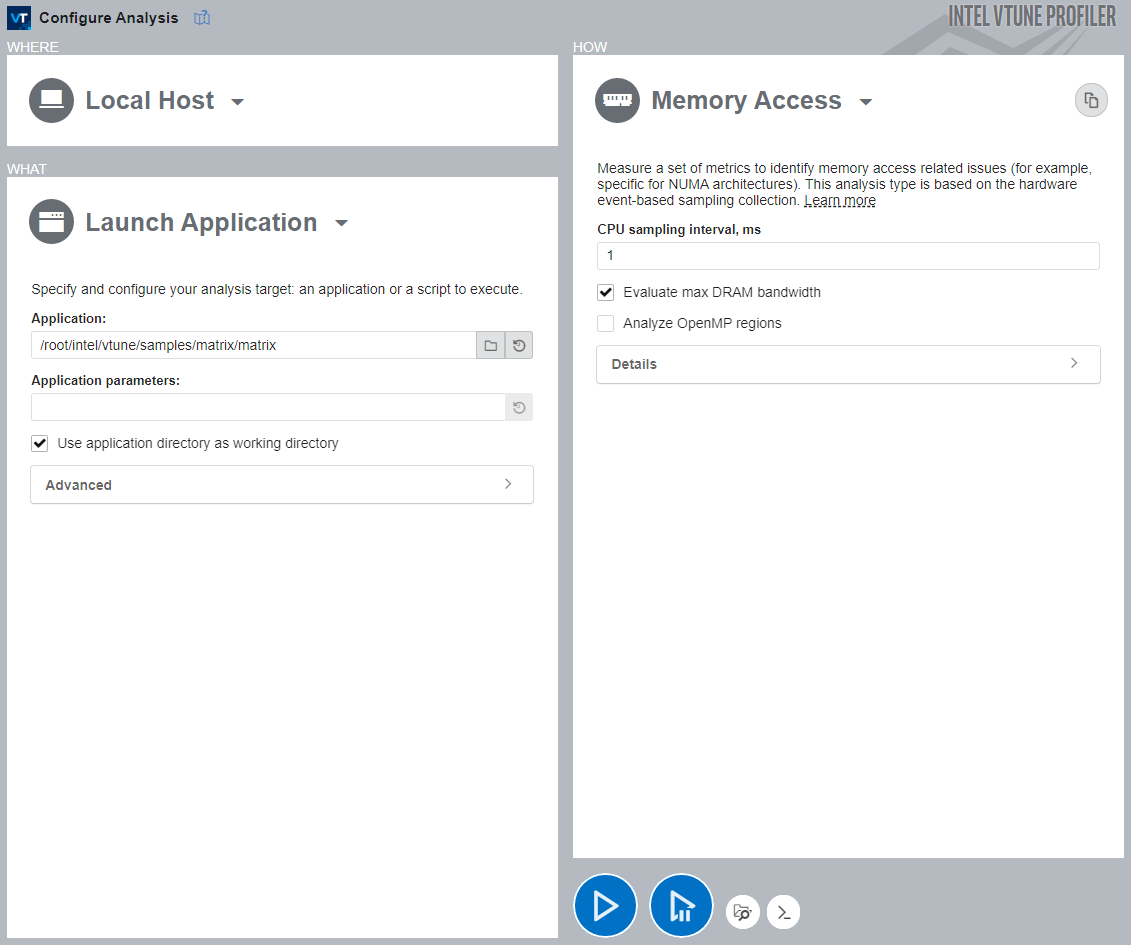Click the CPU sampling interval field
Screen dimensions: 1131x945
tap(848, 256)
